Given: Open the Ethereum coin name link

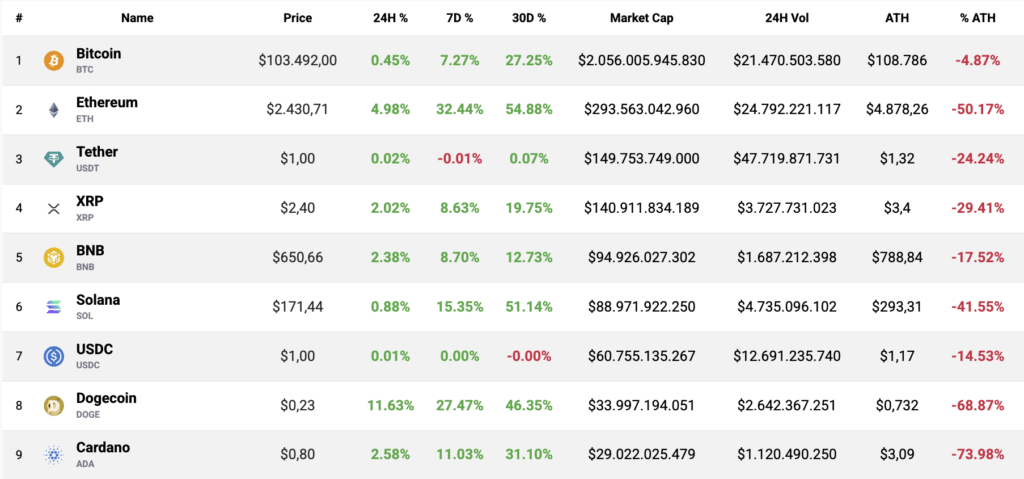Looking at the screenshot, I should click(107, 103).
